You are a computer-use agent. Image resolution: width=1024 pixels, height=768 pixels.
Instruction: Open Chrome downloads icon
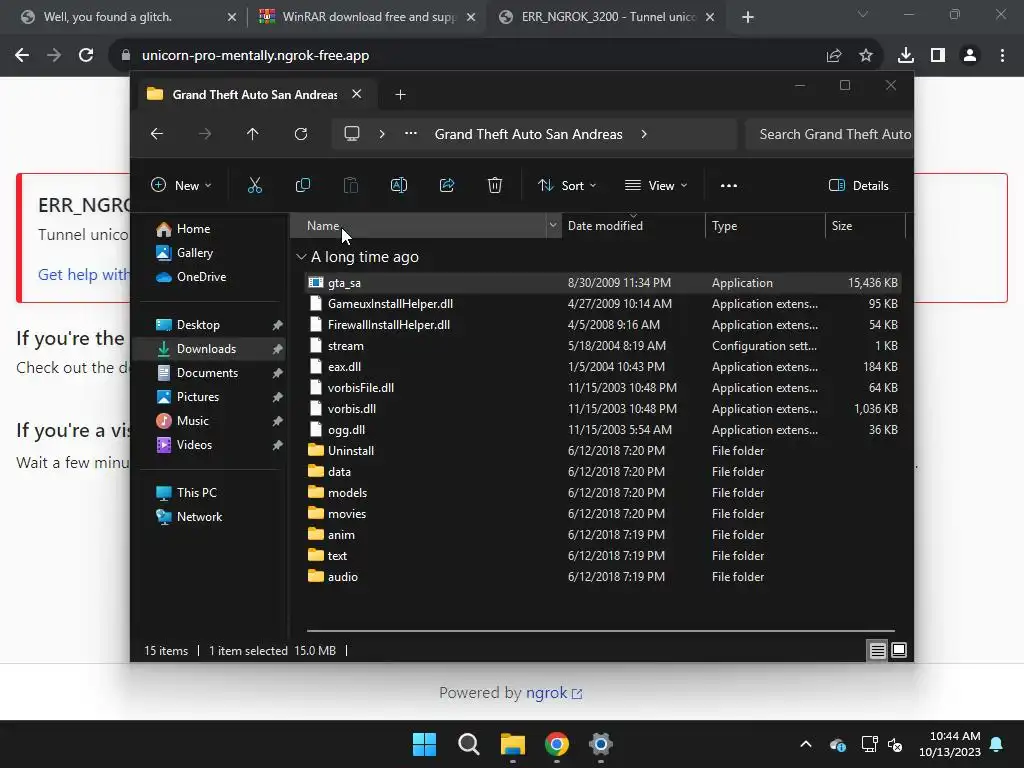click(906, 56)
